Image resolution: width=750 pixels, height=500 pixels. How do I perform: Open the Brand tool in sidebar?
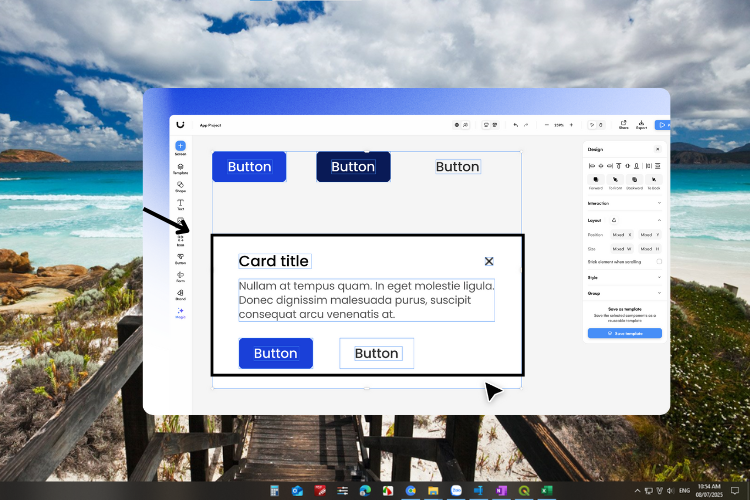click(x=180, y=295)
